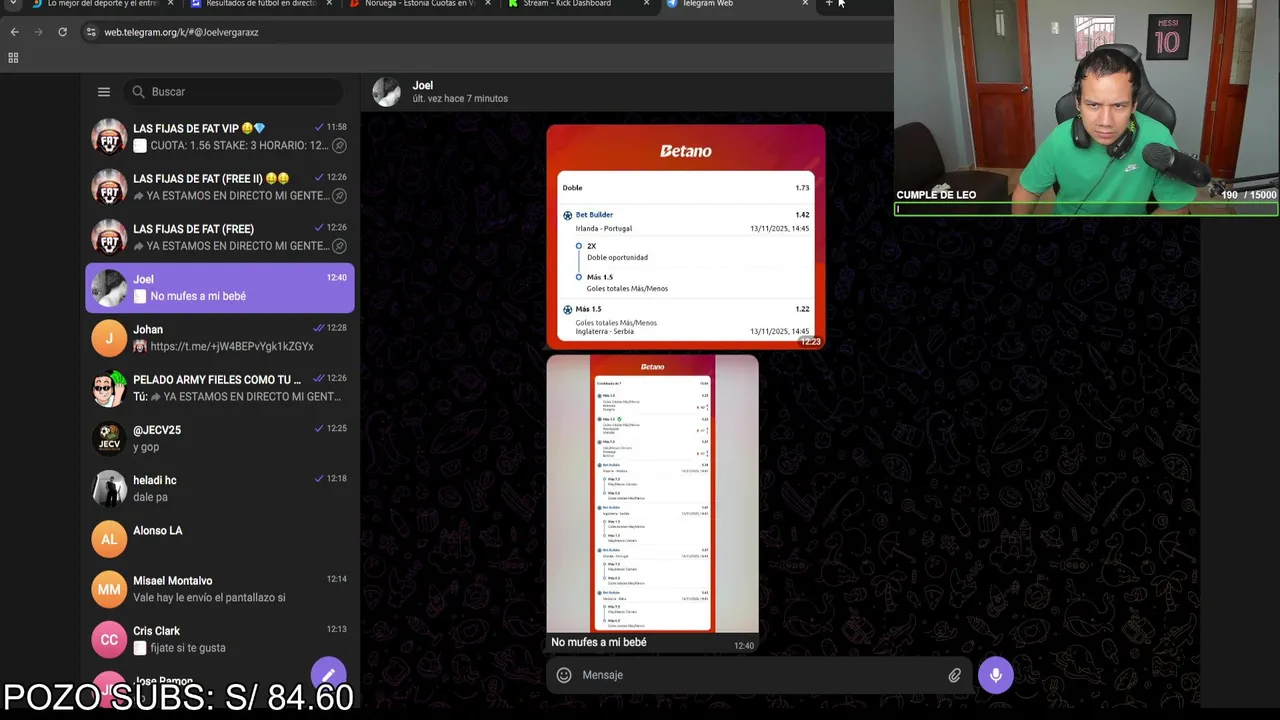Viewport: 1280px width, 720px height.
Task: Open PELADO ARMY FIELES chat
Action: tap(220, 388)
